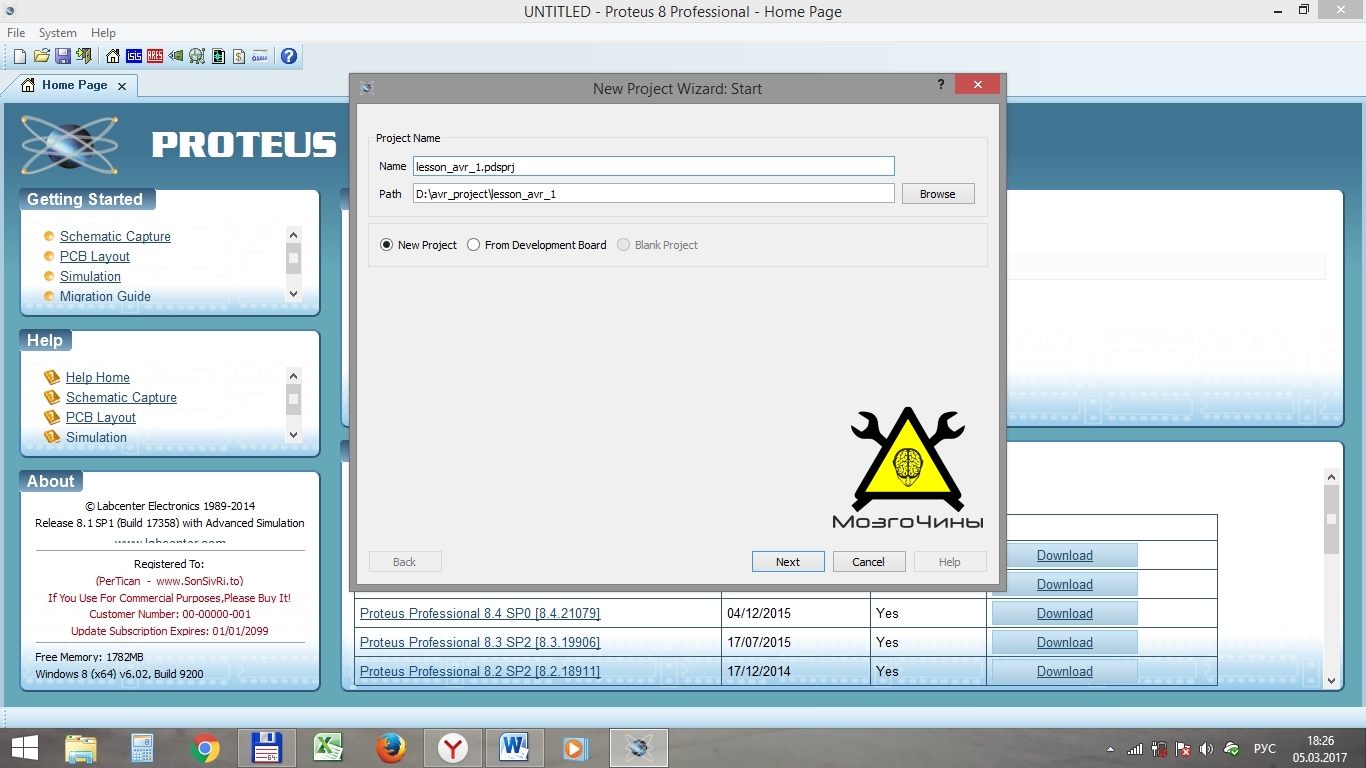Open the Simulation help book link
This screenshot has height=768, width=1366.
pyautogui.click(x=96, y=437)
